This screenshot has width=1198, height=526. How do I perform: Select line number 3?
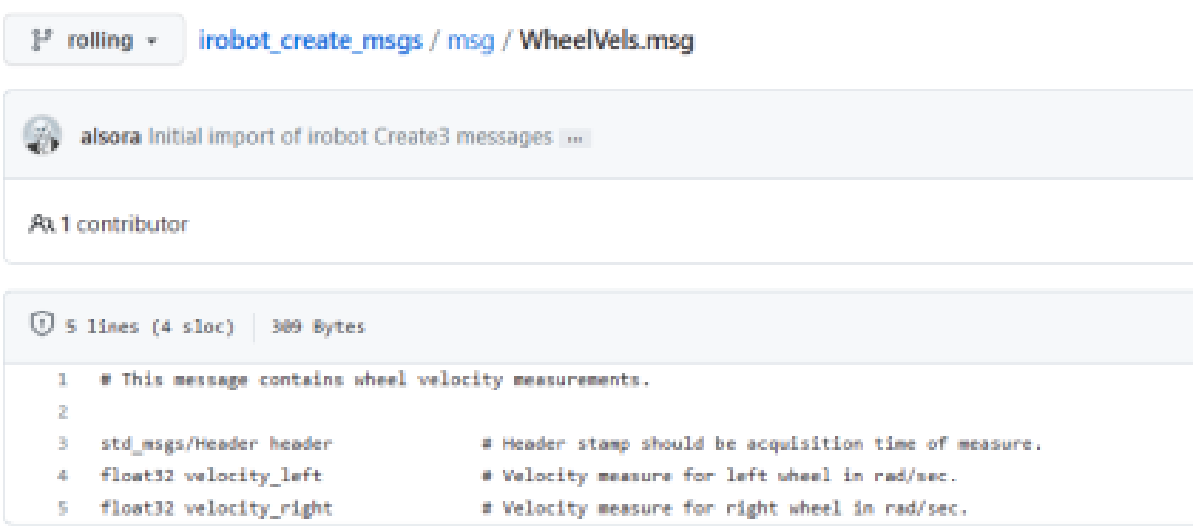(63, 443)
